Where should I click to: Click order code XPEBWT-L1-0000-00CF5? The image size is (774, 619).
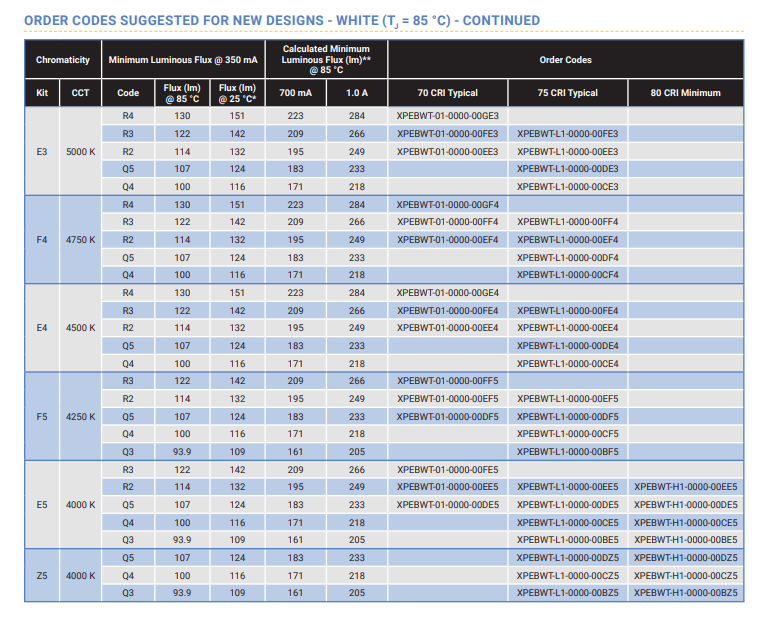coord(568,434)
